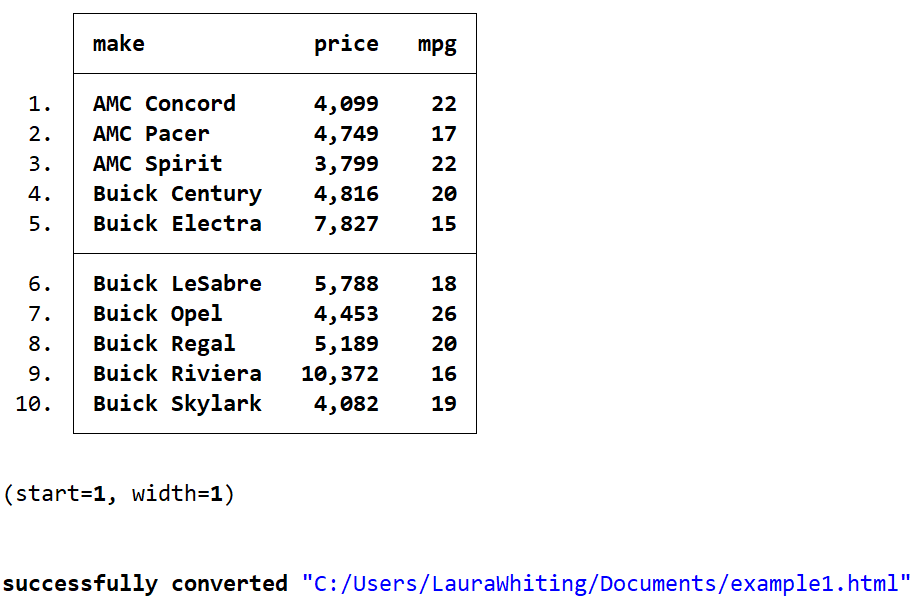
Task: Click row number '10.'
Action: (x=33, y=403)
